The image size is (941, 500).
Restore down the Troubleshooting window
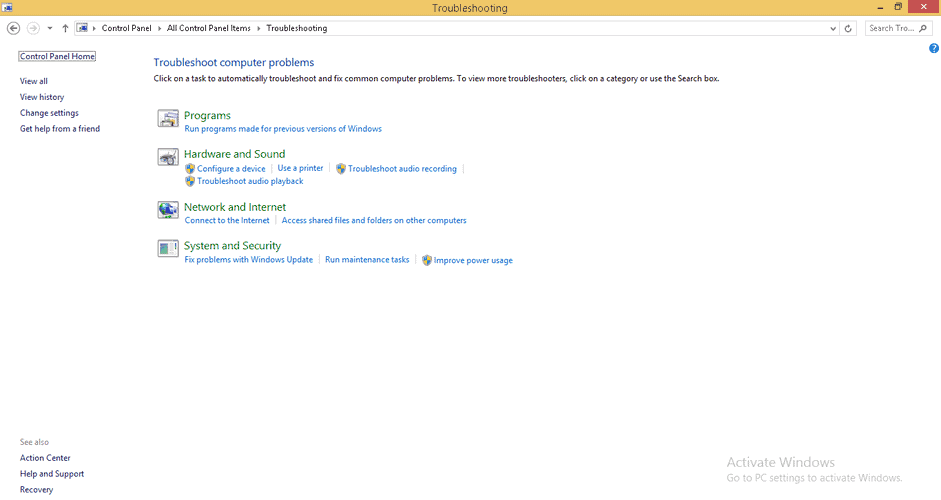pos(898,7)
